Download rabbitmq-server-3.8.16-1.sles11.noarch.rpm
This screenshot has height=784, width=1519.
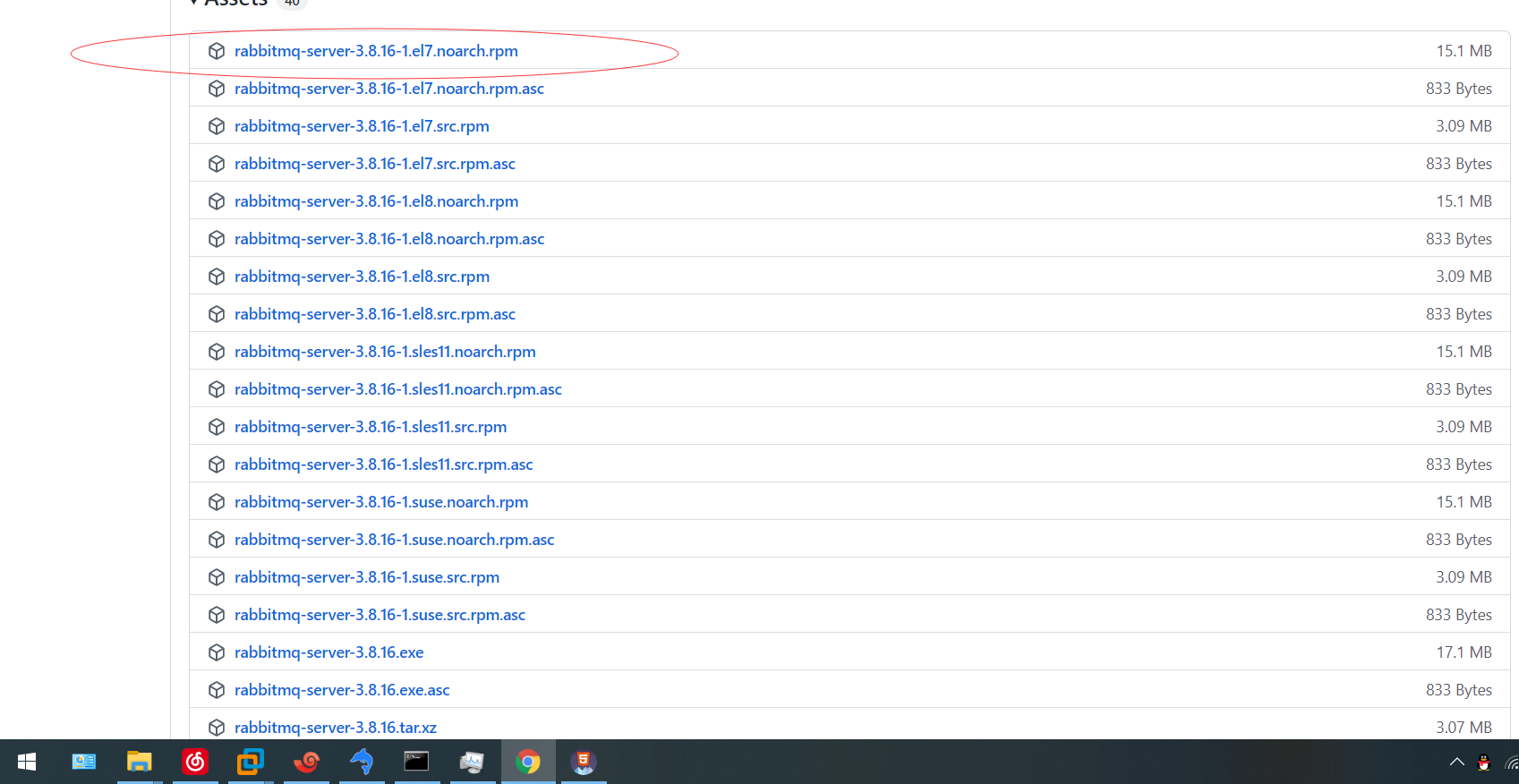(x=385, y=352)
